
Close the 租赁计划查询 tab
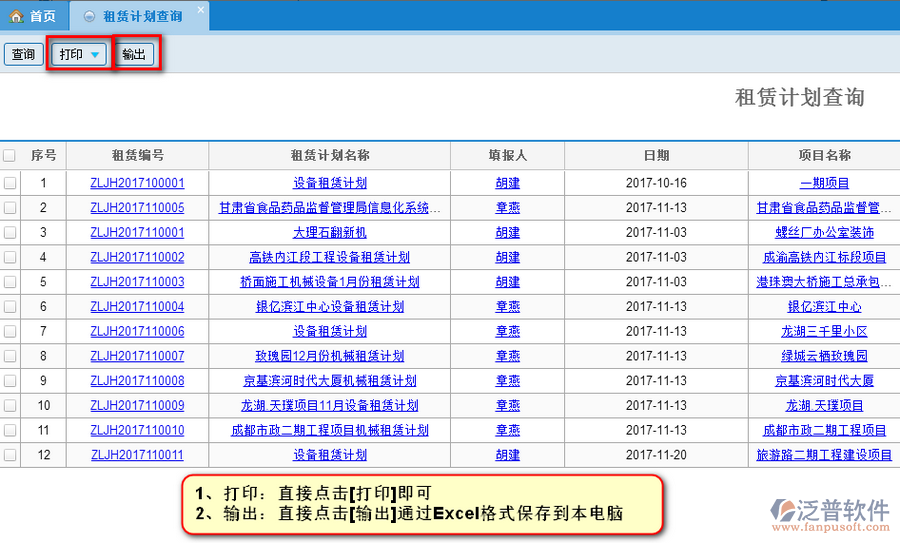199,10
